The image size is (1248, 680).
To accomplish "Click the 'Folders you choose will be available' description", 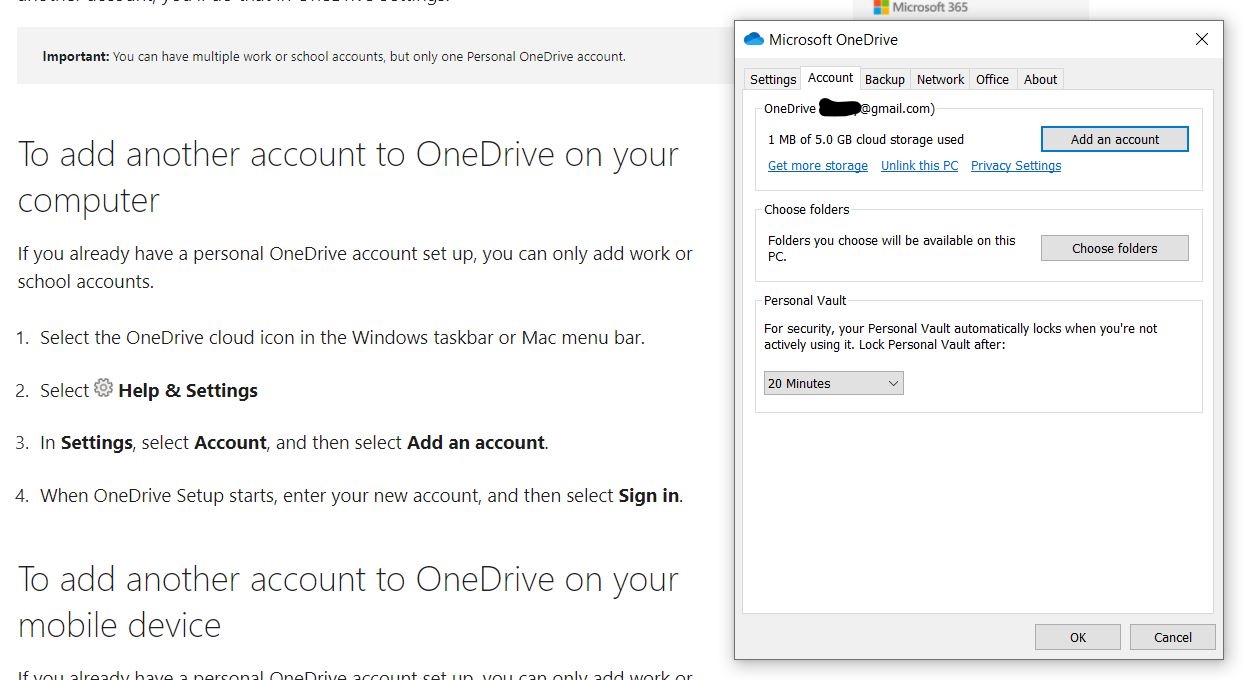I will coord(892,248).
